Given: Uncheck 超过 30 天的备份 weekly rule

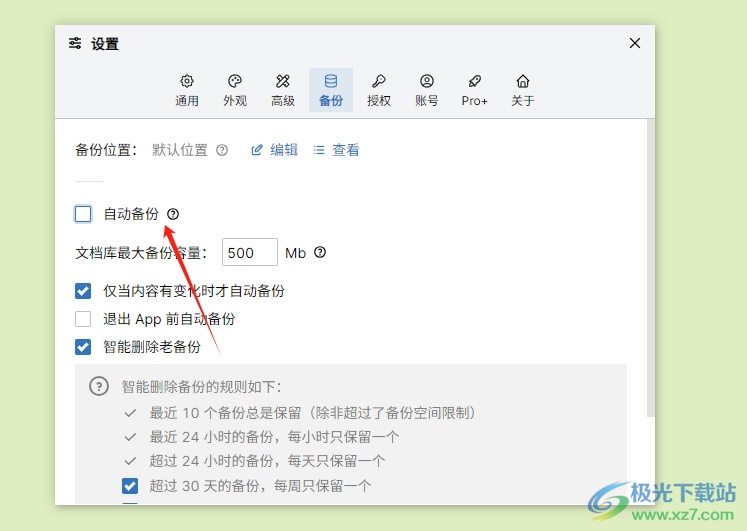Looking at the screenshot, I should tap(130, 486).
